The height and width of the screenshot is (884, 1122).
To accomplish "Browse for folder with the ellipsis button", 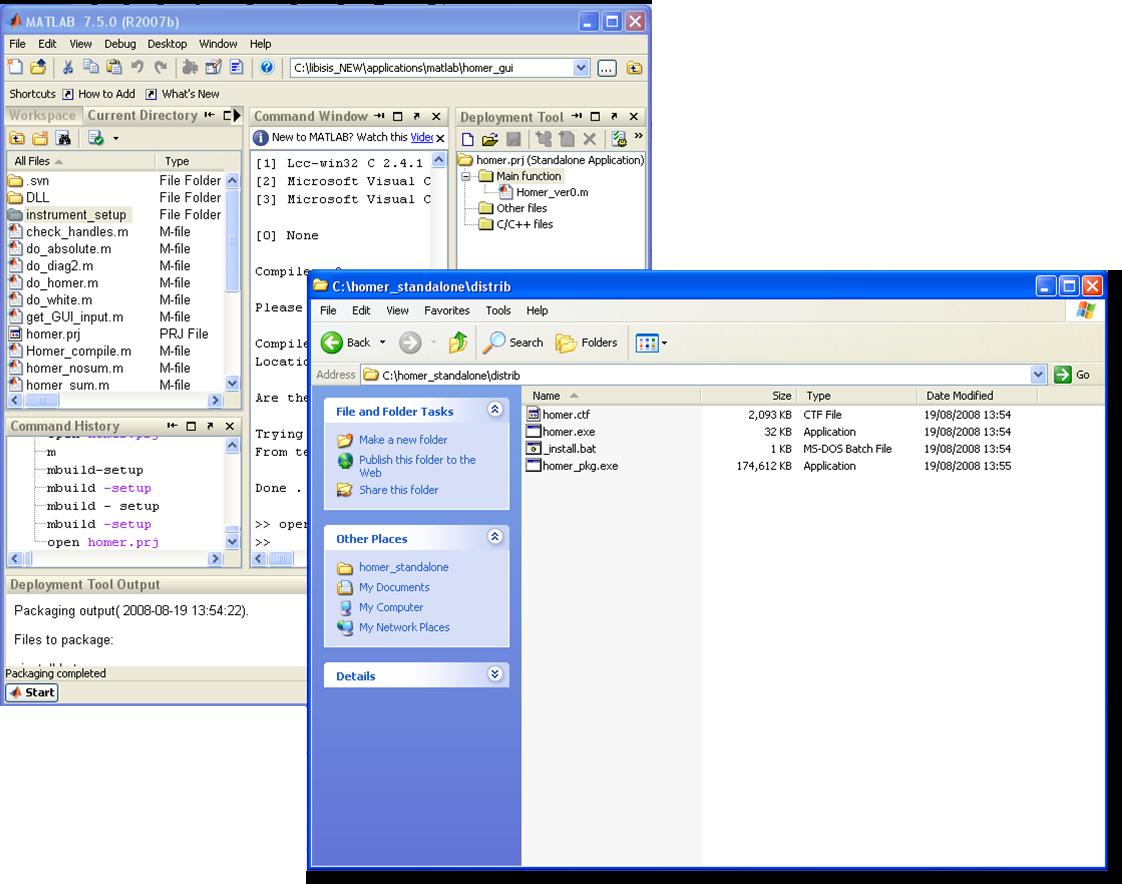I will 607,68.
